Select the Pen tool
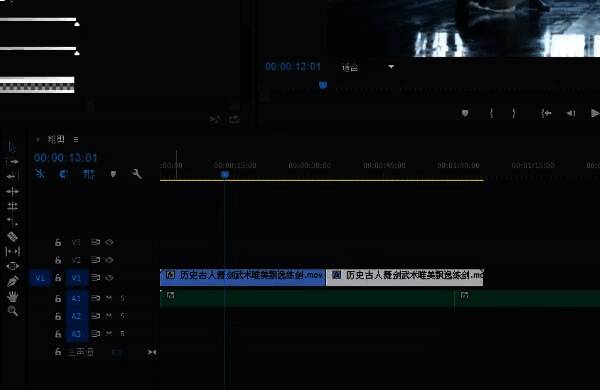This screenshot has width=600, height=390. [x=13, y=281]
